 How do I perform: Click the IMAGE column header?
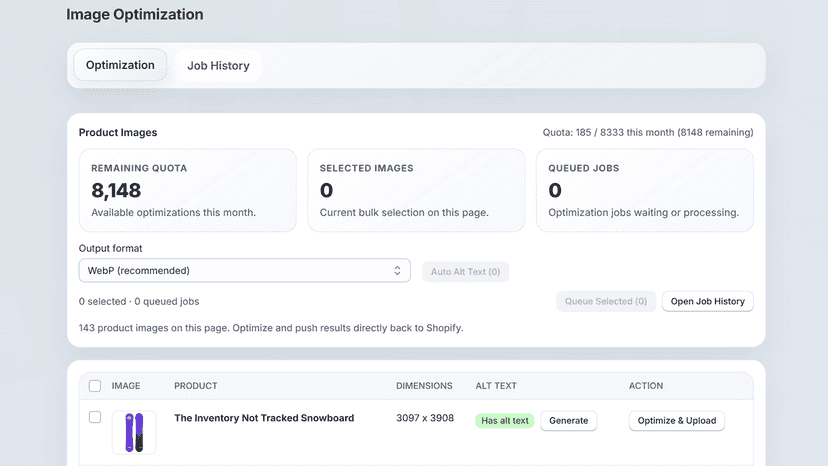coord(126,386)
